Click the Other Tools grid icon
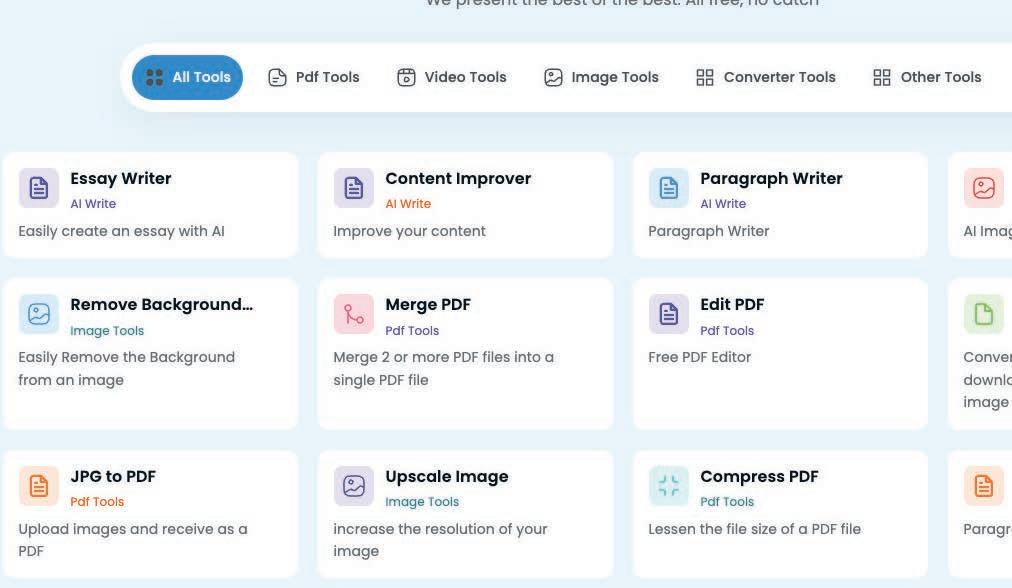Screen dimensions: 1012x588 point(882,77)
